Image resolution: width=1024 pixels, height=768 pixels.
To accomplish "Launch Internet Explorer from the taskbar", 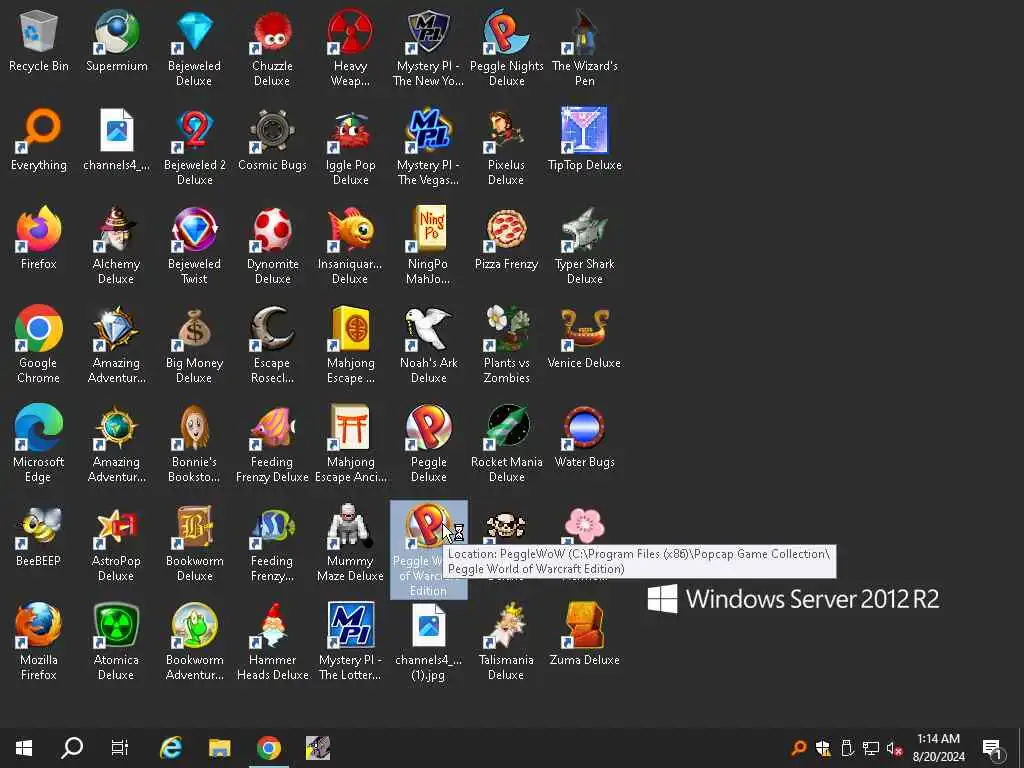I will click(x=171, y=748).
